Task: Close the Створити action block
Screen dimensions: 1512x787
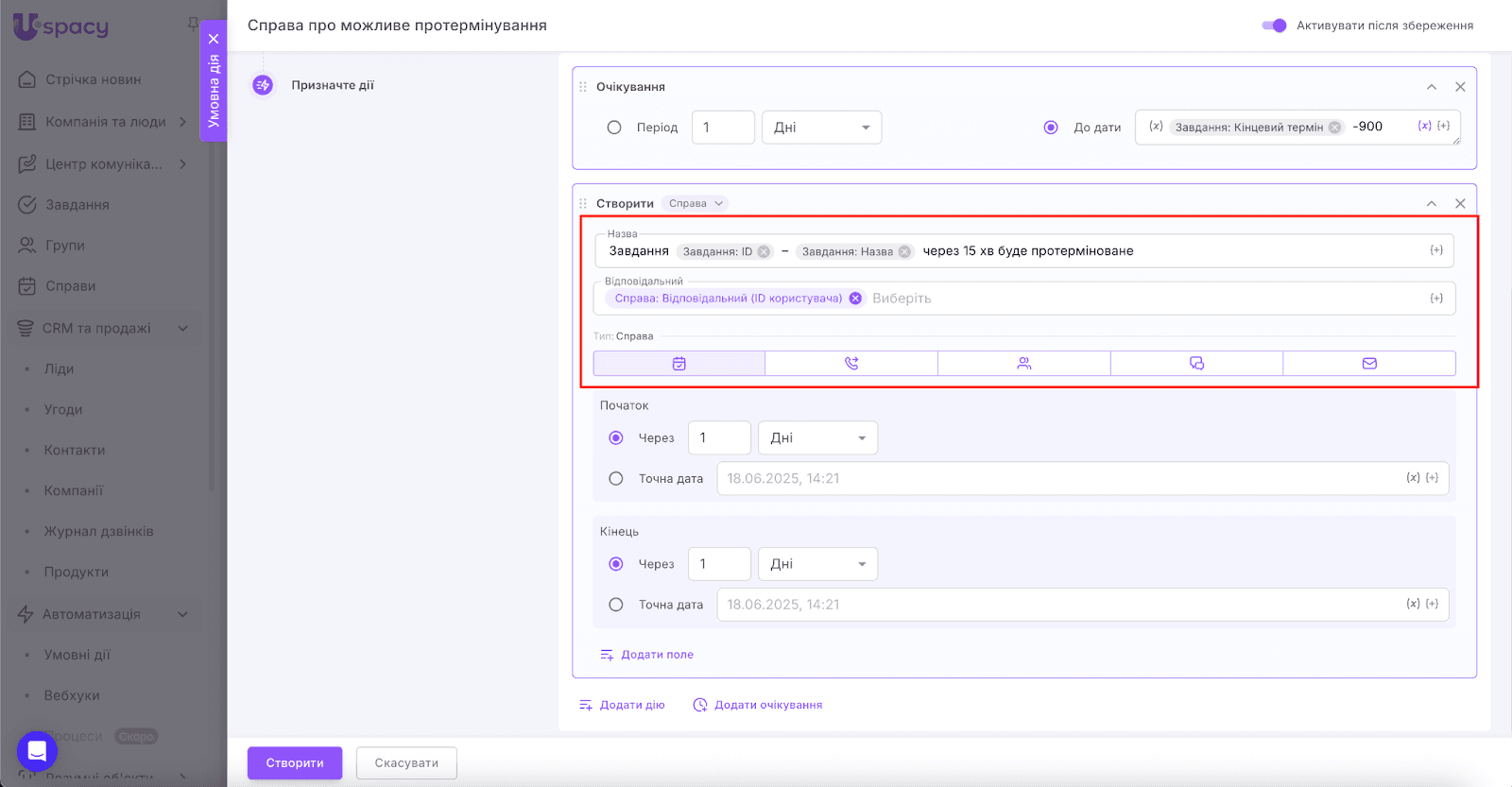Action: (x=1460, y=203)
